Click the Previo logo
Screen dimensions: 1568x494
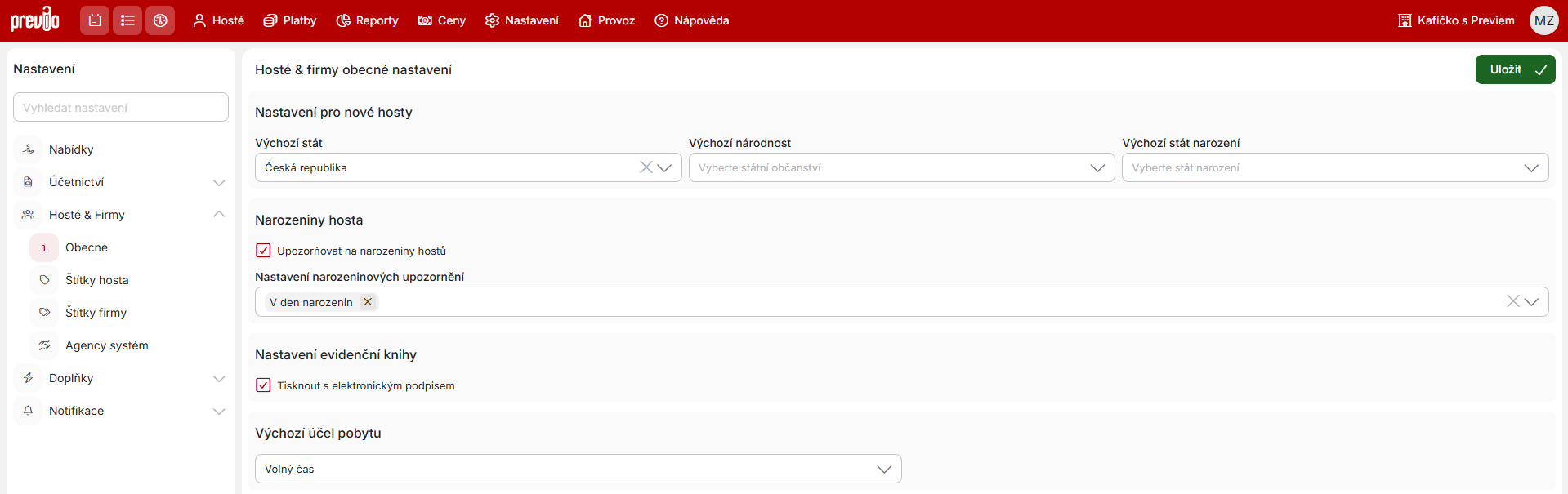click(35, 20)
